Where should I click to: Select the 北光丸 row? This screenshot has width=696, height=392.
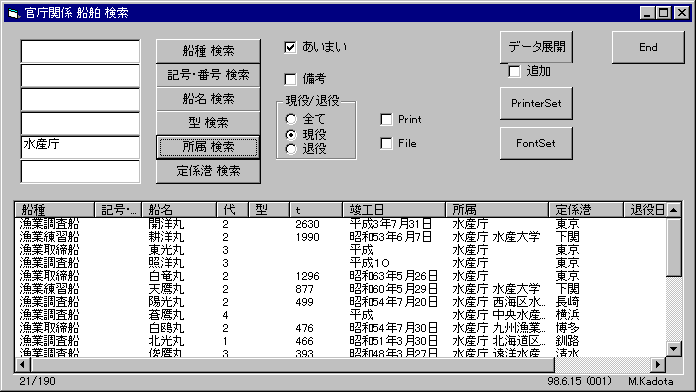(340, 341)
